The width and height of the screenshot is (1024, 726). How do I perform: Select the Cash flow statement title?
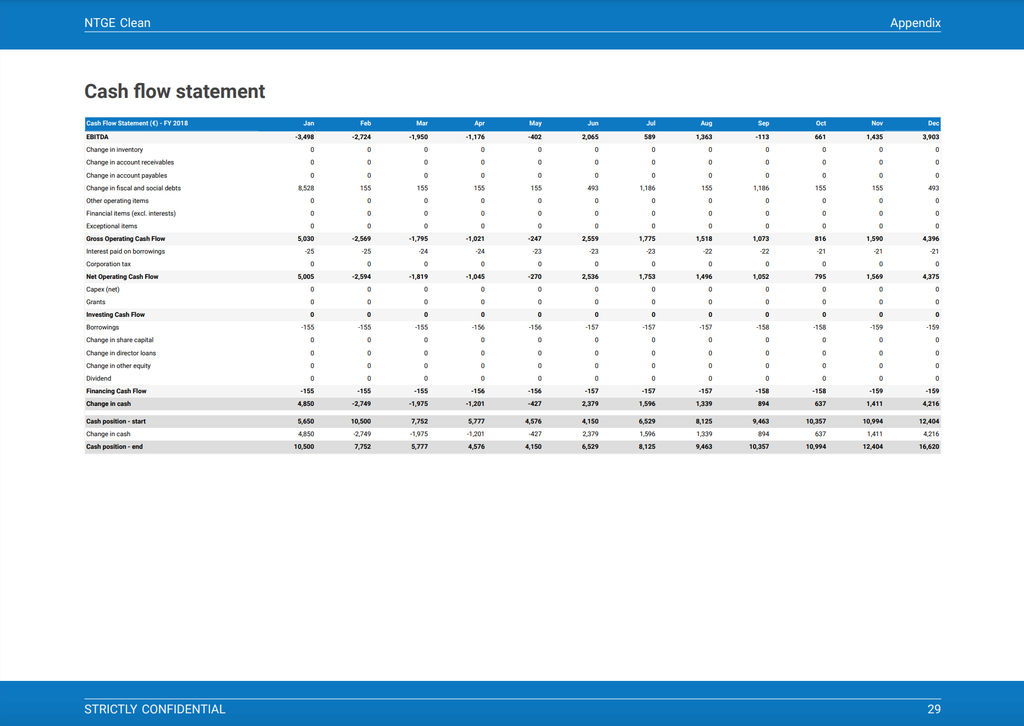(173, 91)
